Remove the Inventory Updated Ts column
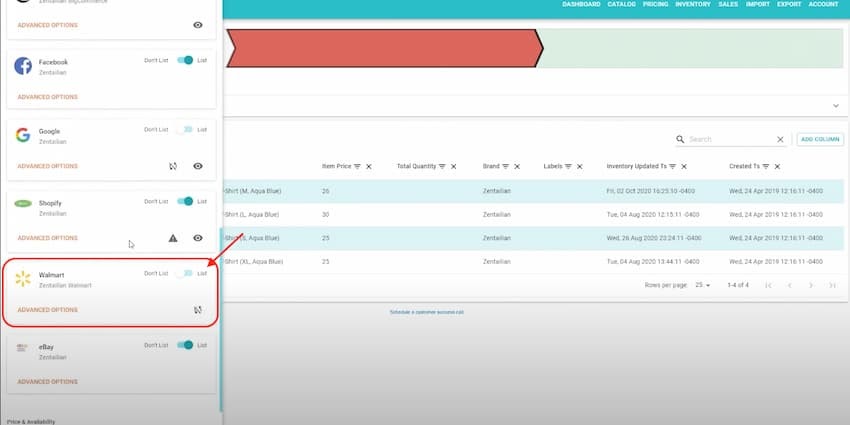Image resolution: width=850 pixels, height=425 pixels. pyautogui.click(x=684, y=166)
